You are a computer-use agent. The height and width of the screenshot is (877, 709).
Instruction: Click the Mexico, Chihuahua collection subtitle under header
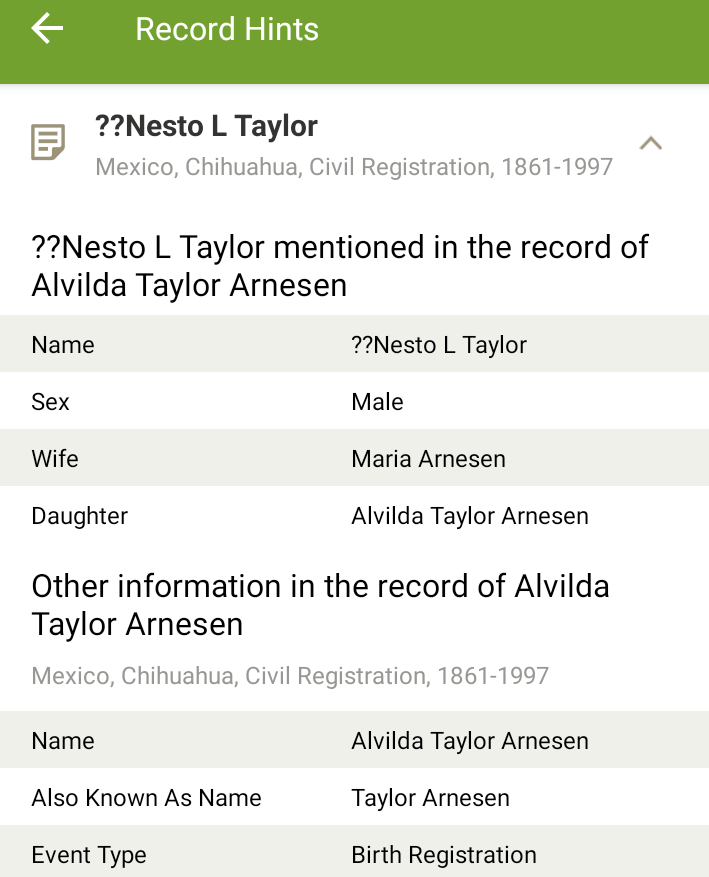(x=354, y=166)
